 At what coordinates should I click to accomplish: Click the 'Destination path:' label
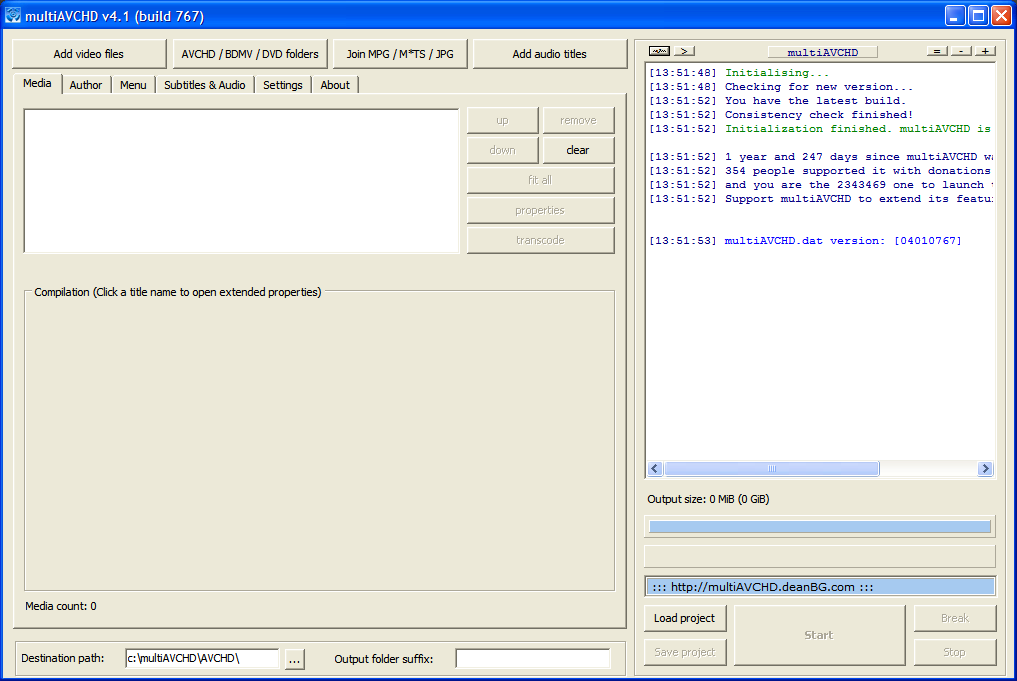[62, 658]
